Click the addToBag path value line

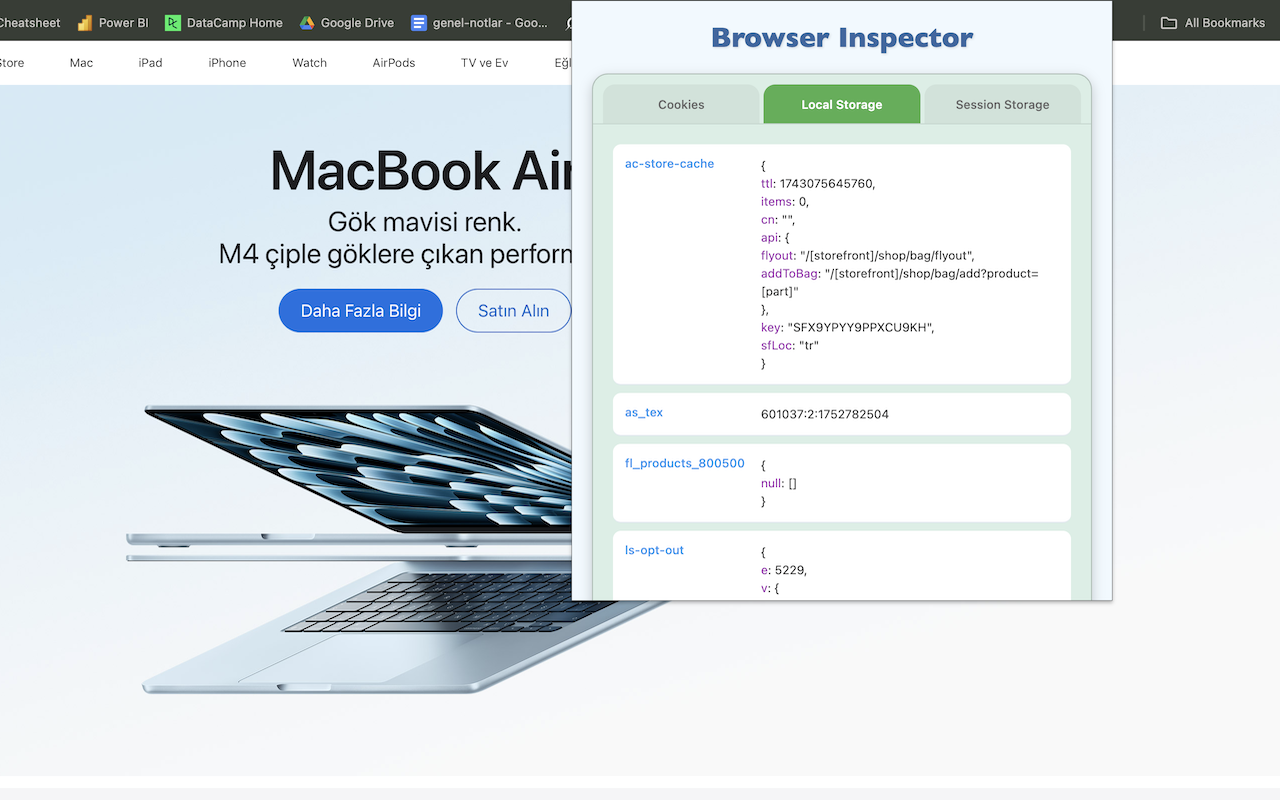tap(900, 282)
